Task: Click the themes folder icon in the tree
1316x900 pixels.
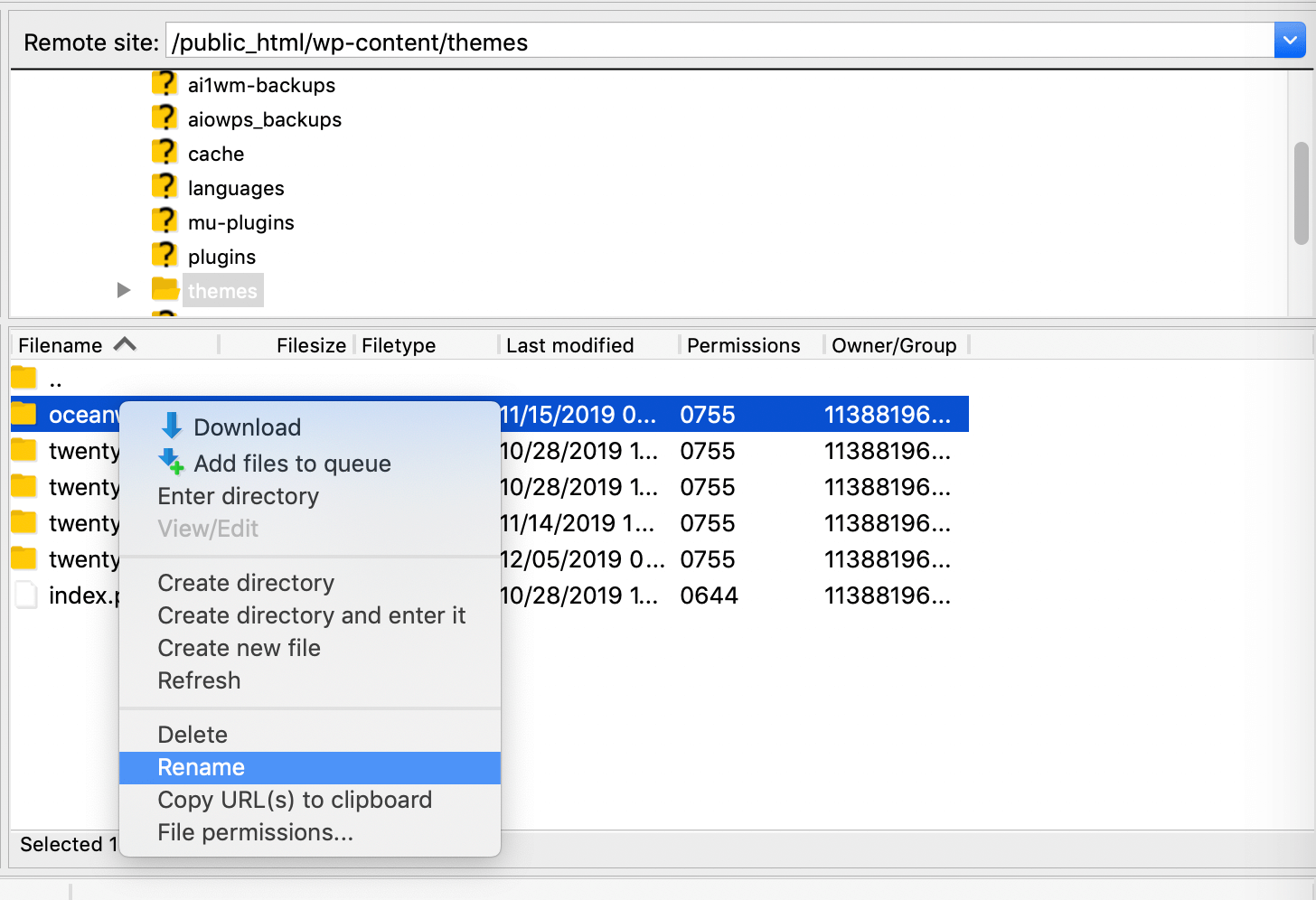Action: pos(164,289)
